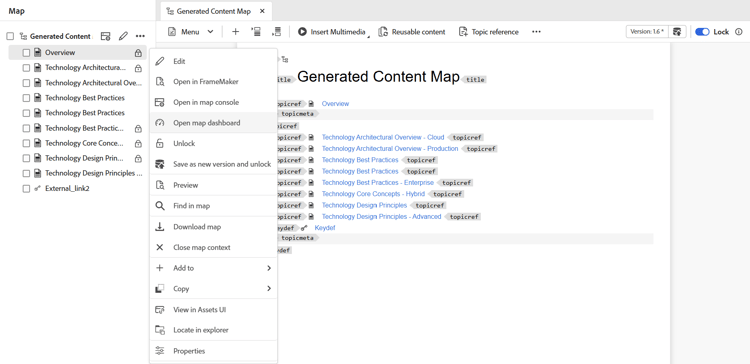This screenshot has height=364, width=750.
Task: Check the Overview checkbox
Action: click(x=26, y=53)
